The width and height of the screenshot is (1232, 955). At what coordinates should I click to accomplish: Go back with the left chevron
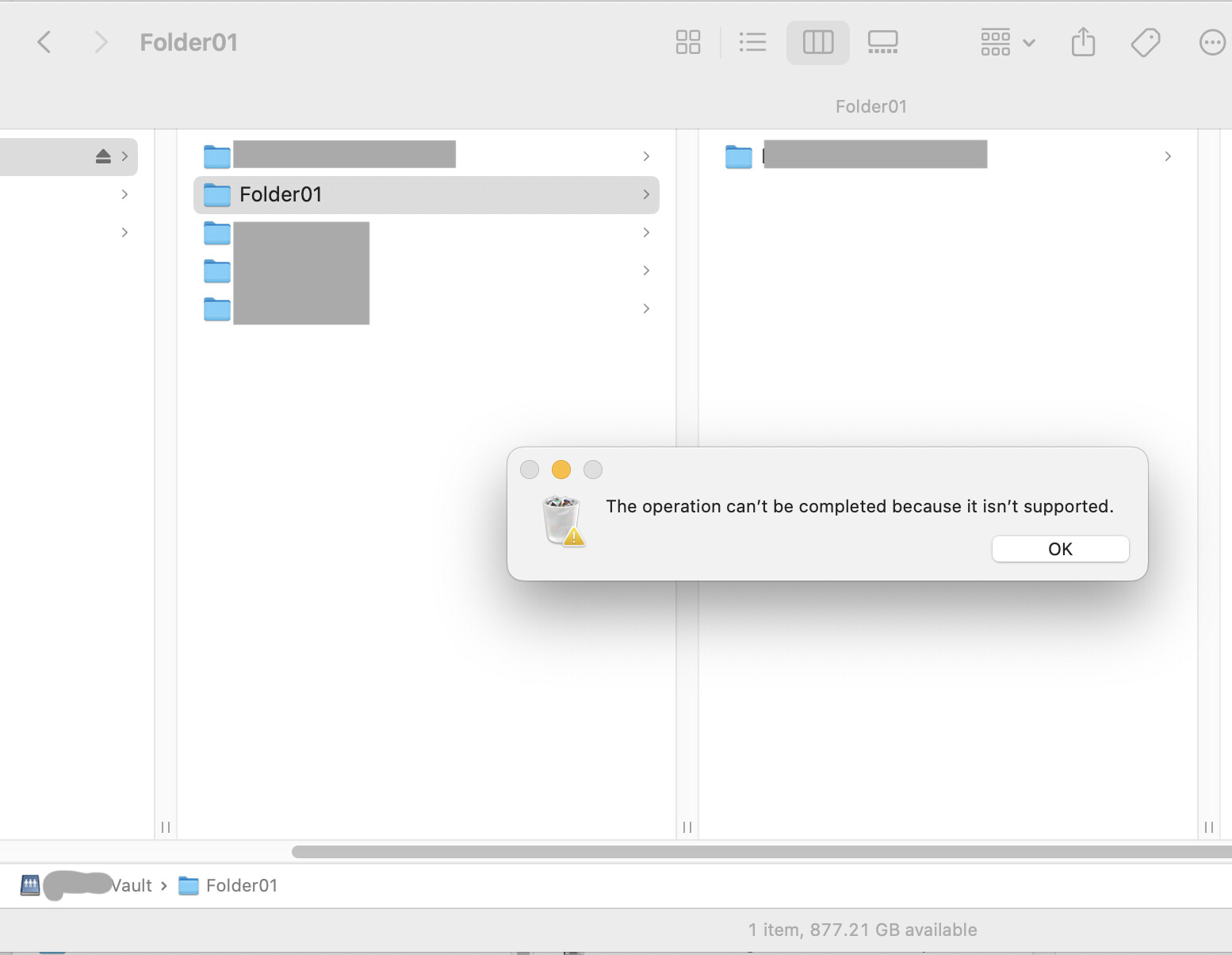[x=44, y=42]
